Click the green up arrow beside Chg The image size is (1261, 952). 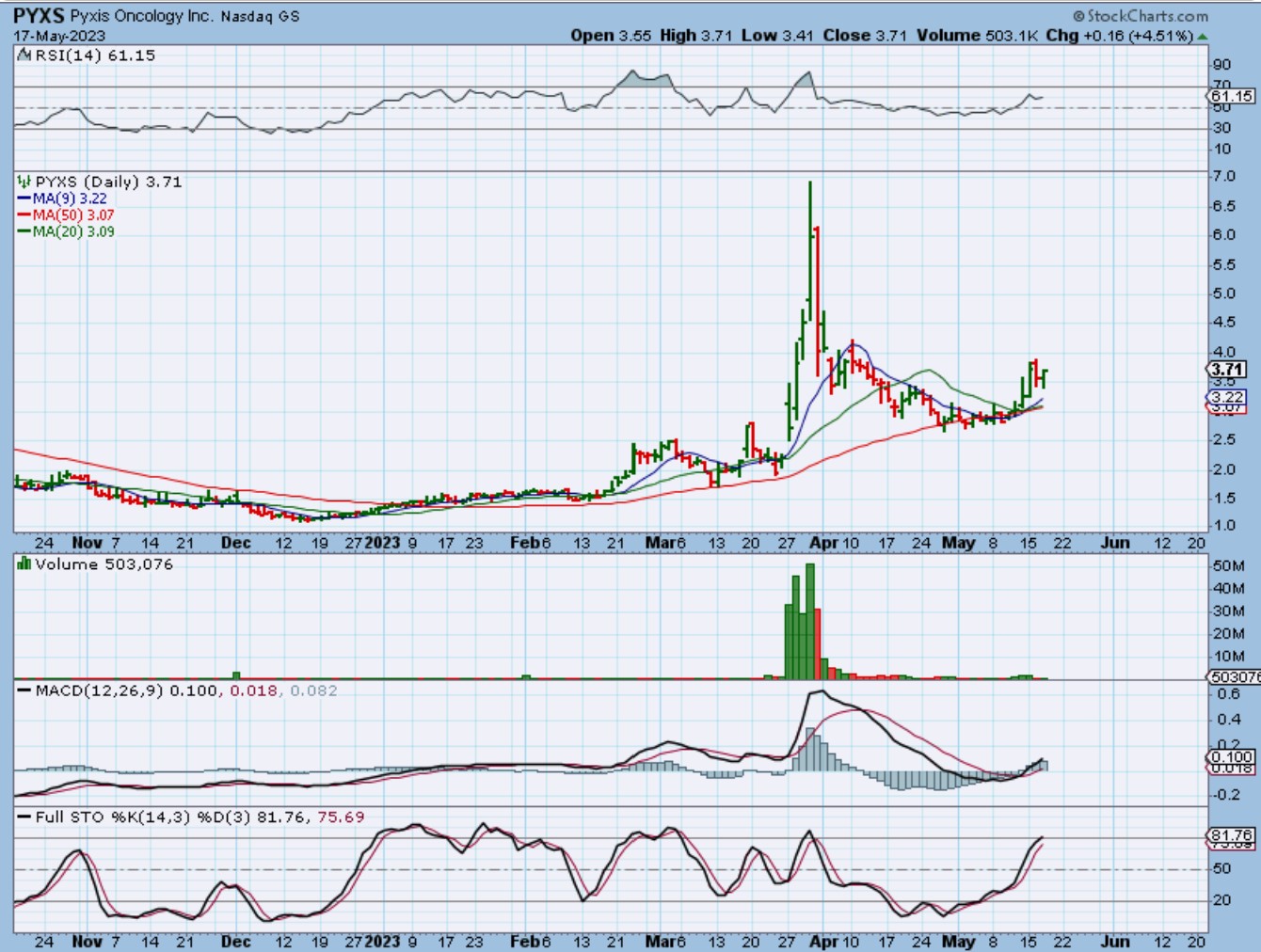click(x=1203, y=36)
